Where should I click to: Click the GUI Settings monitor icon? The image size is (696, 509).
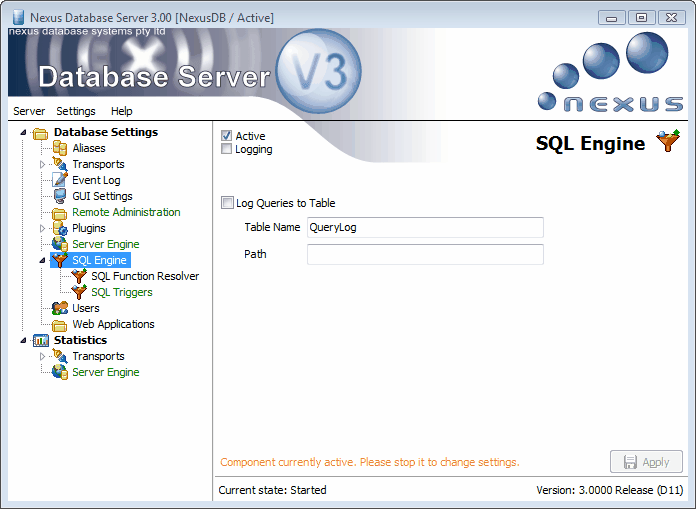tap(60, 196)
